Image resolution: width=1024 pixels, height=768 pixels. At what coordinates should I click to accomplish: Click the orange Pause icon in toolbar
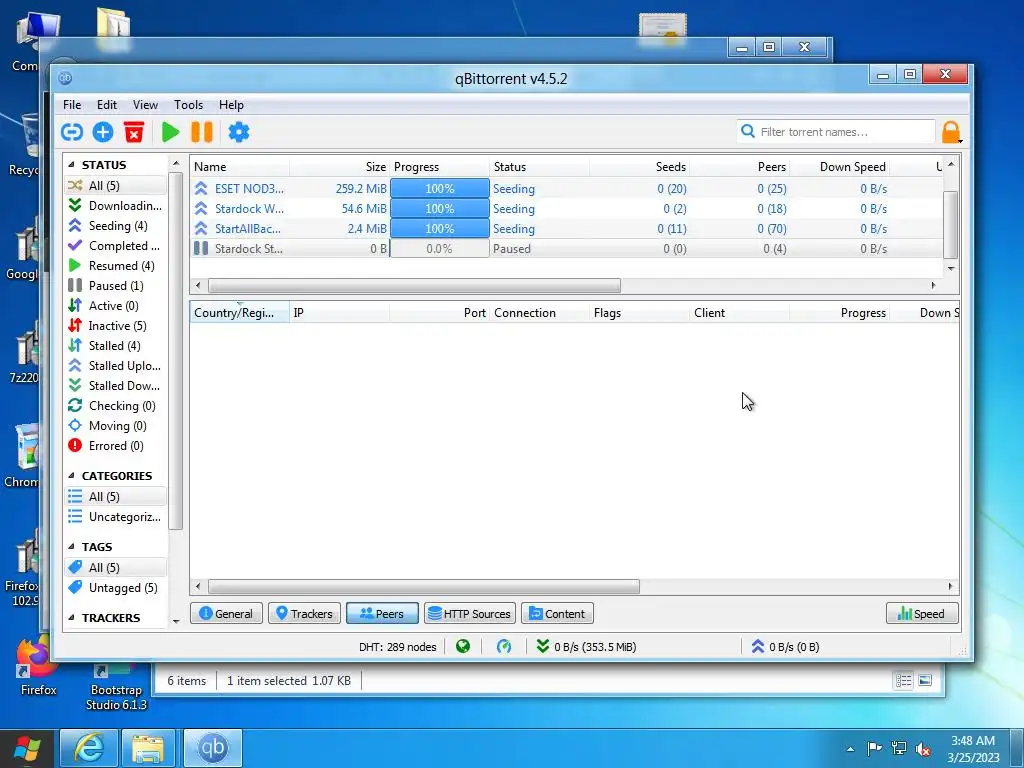(202, 132)
